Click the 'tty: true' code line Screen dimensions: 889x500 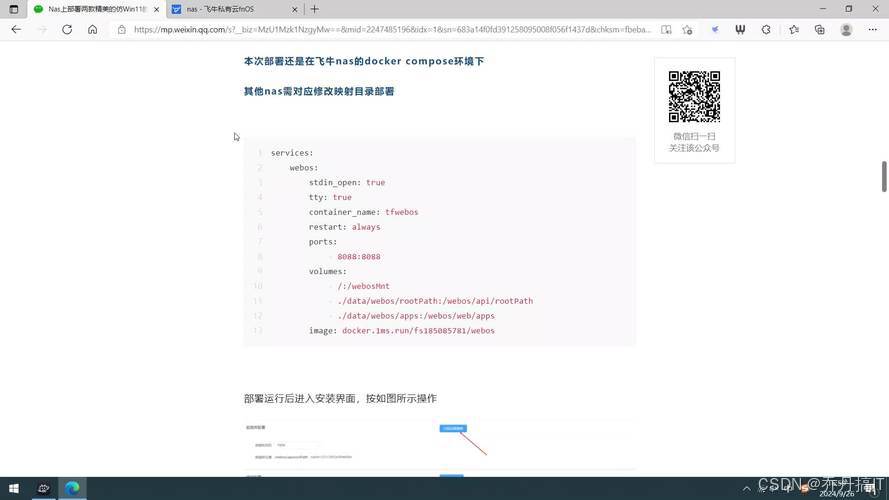(330, 197)
